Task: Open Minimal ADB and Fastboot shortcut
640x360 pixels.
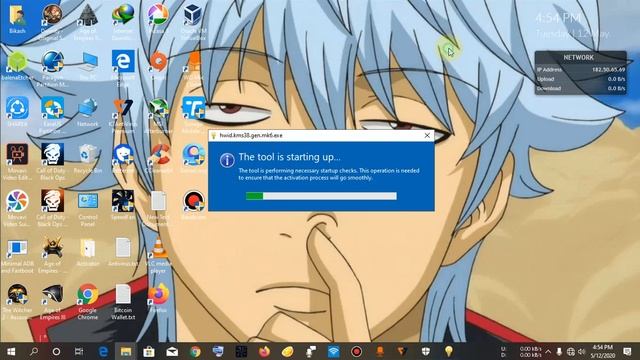Action: pyautogui.click(x=17, y=255)
